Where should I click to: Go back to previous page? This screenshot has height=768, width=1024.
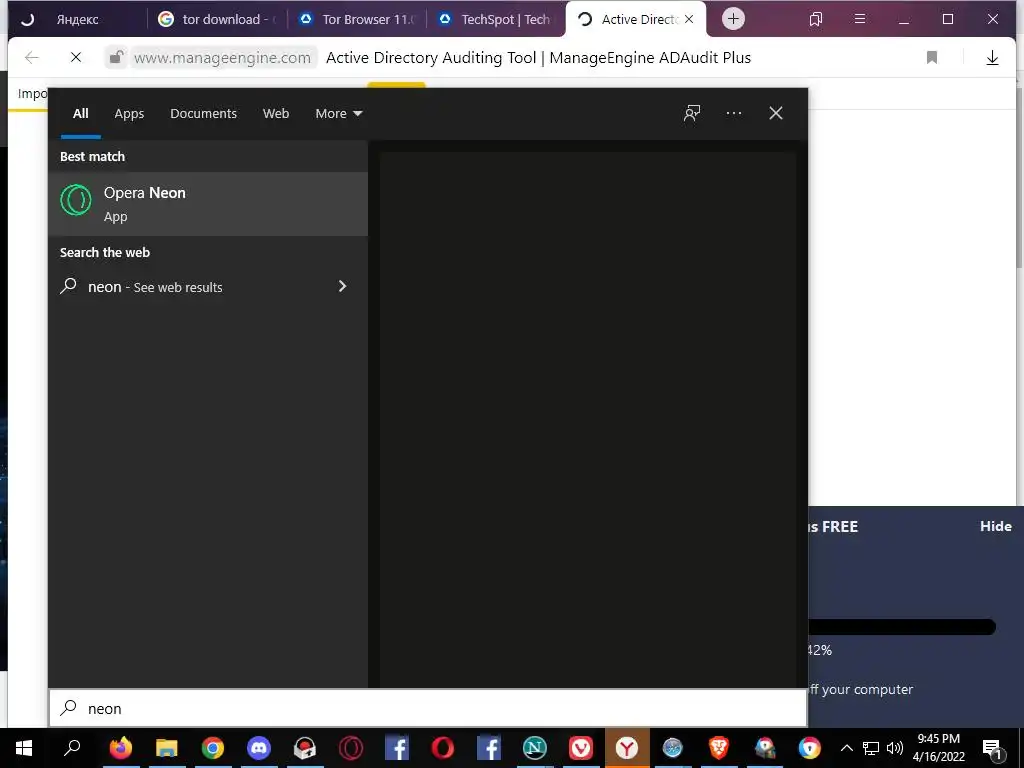tap(31, 57)
